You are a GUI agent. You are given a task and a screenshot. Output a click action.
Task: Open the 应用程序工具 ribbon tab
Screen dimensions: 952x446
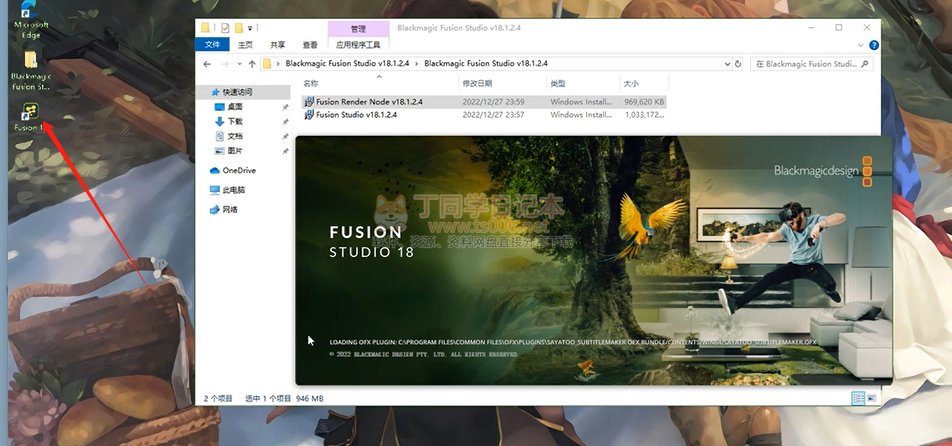(358, 44)
